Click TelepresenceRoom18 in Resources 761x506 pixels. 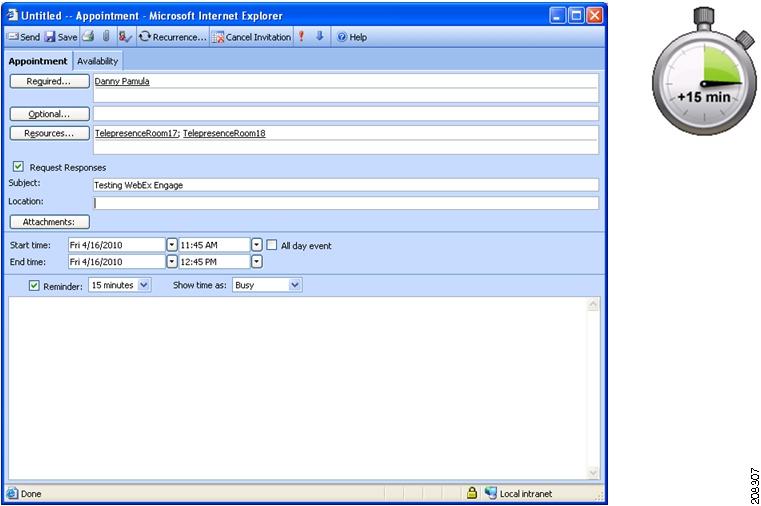pyautogui.click(x=224, y=133)
